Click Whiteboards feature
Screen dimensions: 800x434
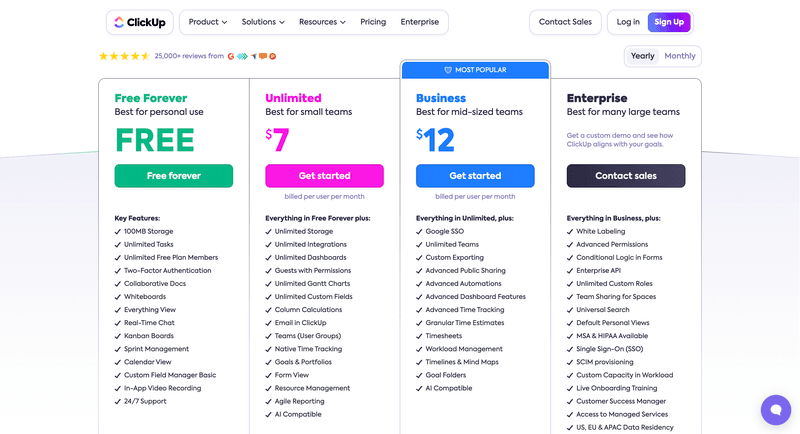click(x=145, y=297)
